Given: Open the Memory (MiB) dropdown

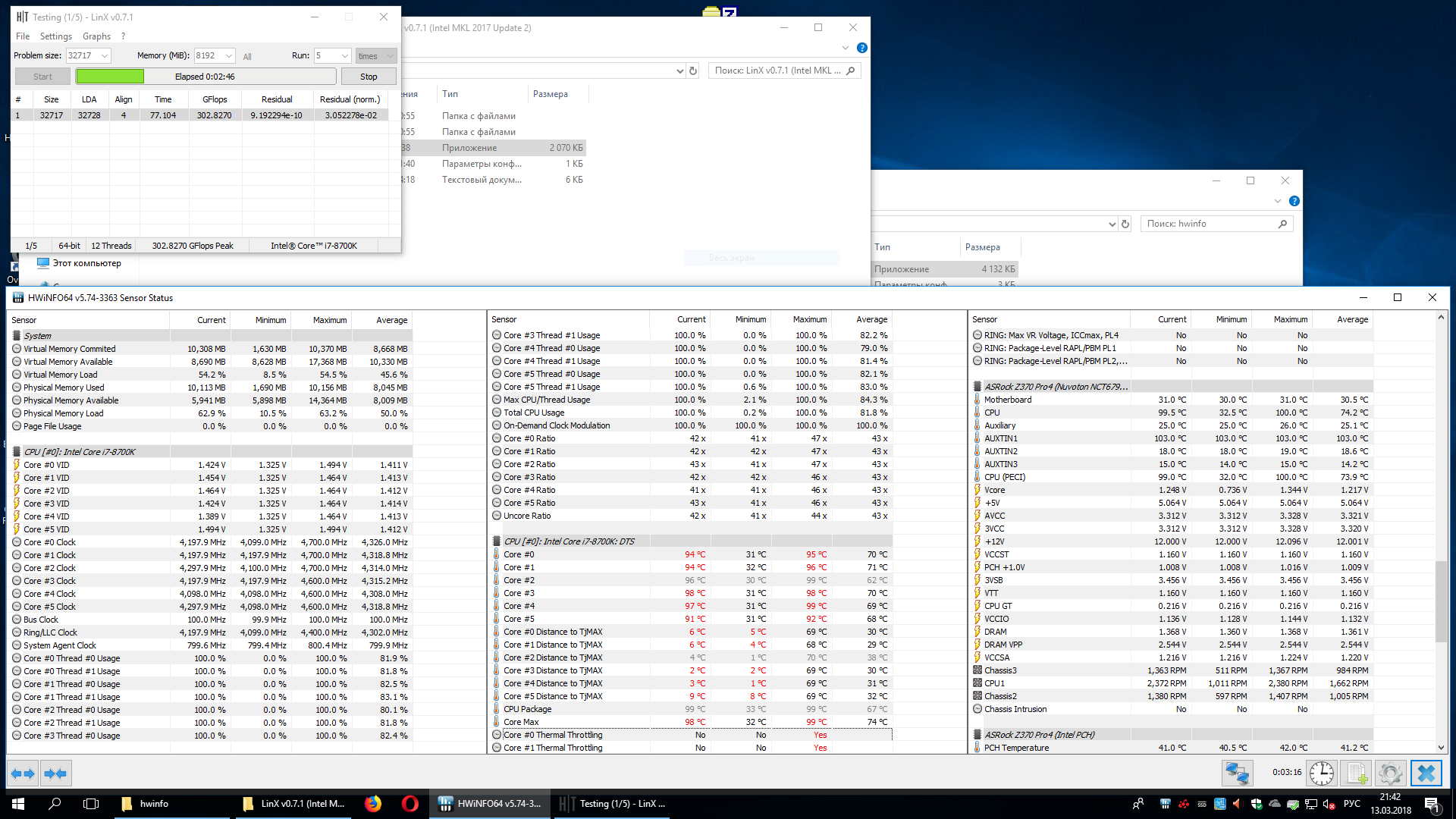Looking at the screenshot, I should coord(229,56).
